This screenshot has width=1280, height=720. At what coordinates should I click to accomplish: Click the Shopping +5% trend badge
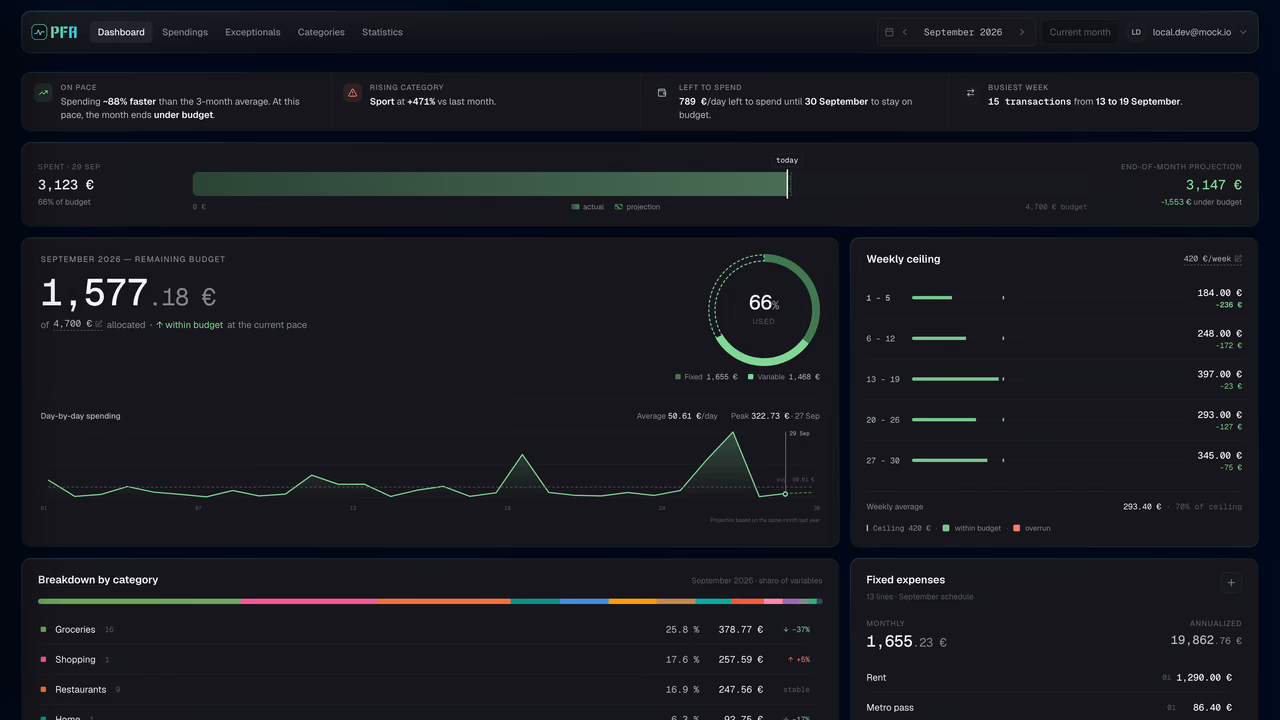click(x=799, y=660)
